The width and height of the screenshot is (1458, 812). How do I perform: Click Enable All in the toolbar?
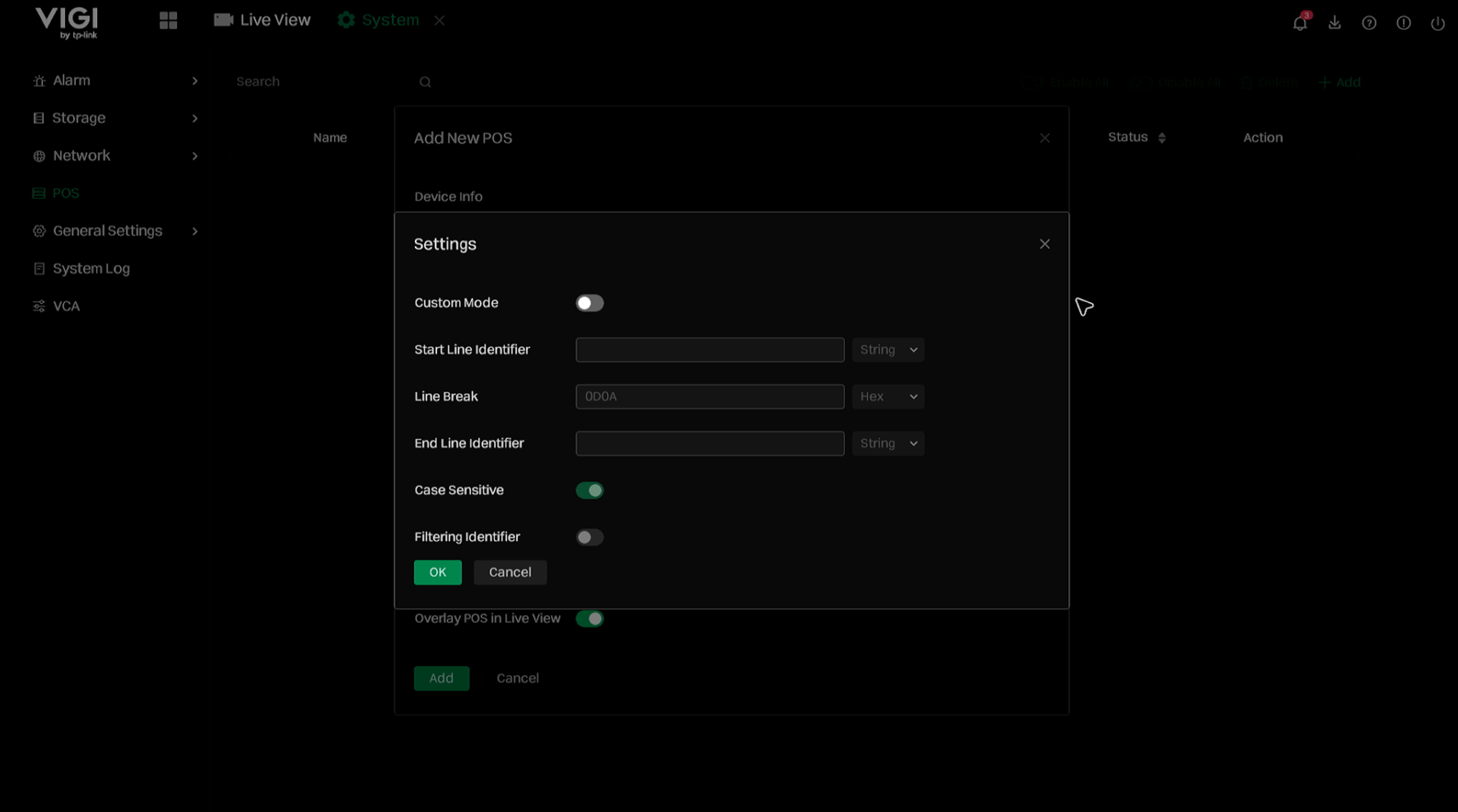(x=1065, y=82)
